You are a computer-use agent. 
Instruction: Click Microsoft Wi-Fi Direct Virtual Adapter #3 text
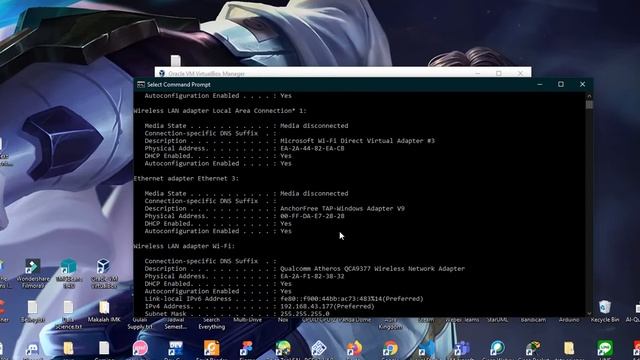pos(357,141)
